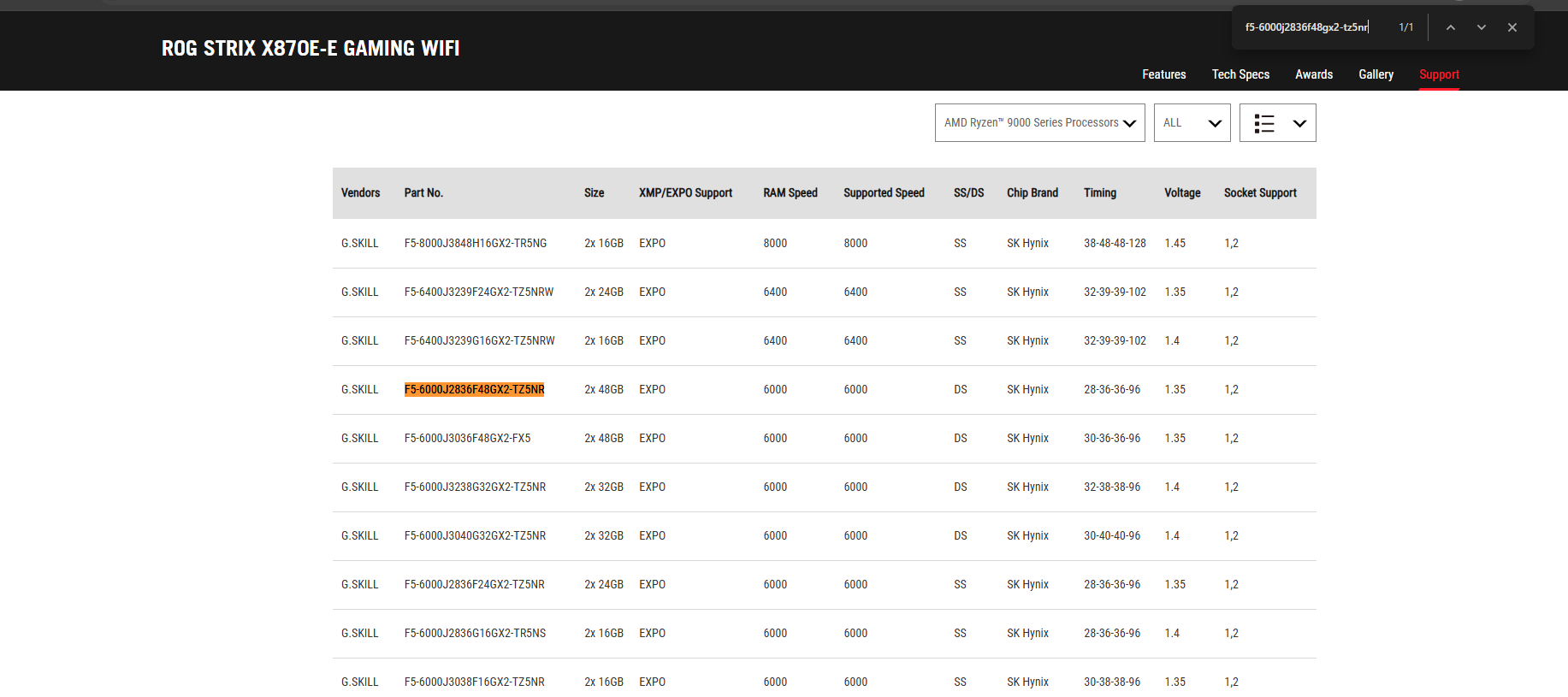1568x697 pixels.
Task: Open the Features tab
Action: tap(1163, 74)
